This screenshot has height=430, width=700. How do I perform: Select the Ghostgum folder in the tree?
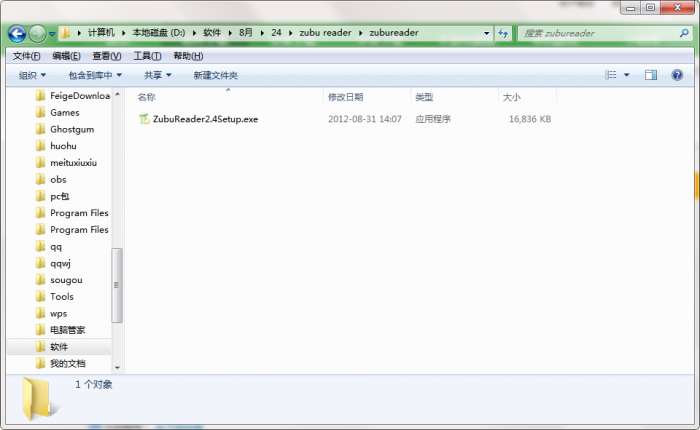tap(72, 129)
